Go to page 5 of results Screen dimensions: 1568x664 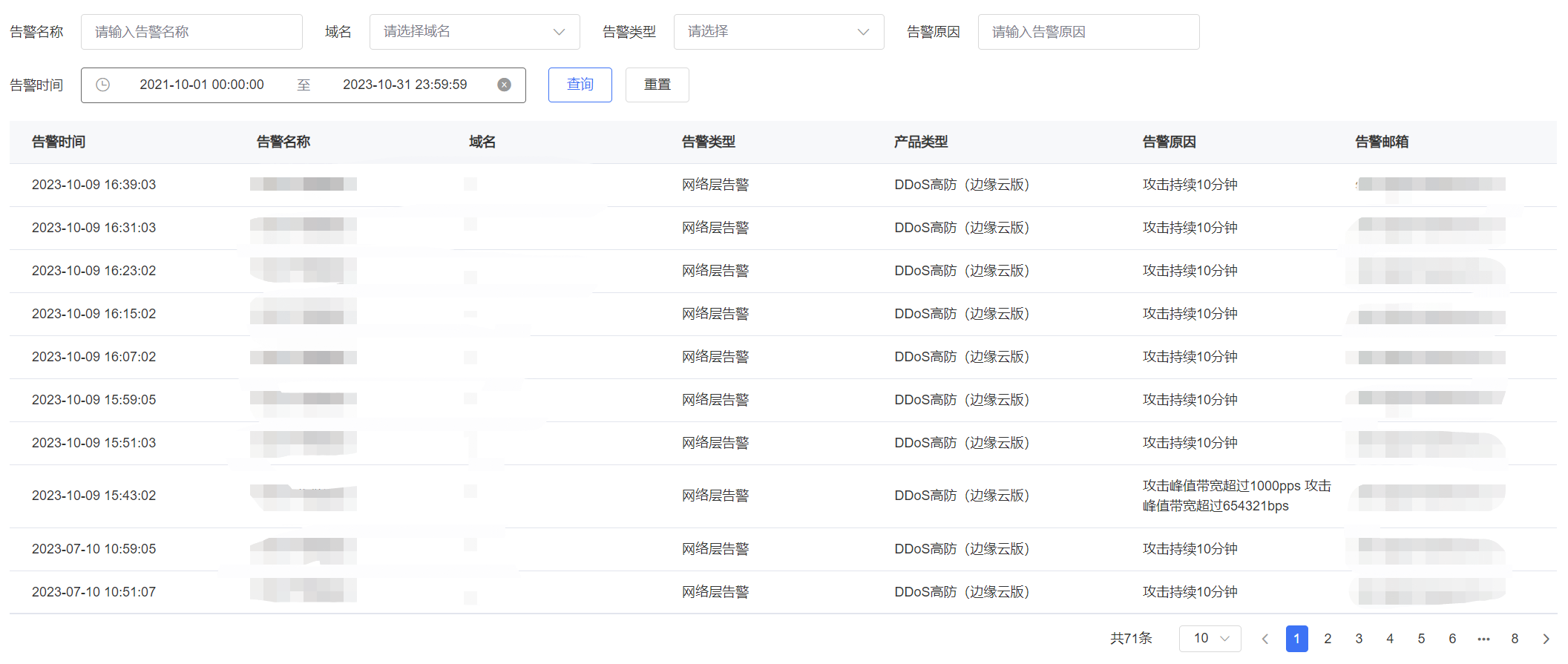pyautogui.click(x=1421, y=639)
